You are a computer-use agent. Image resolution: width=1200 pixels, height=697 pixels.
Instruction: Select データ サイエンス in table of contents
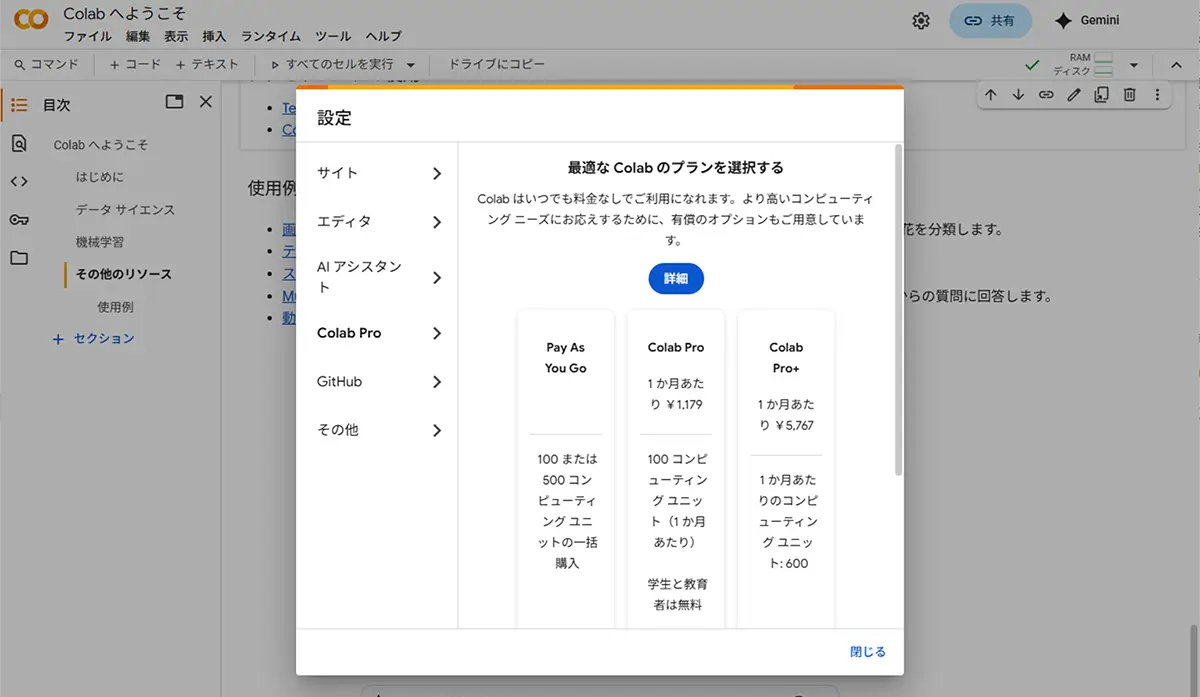125,210
